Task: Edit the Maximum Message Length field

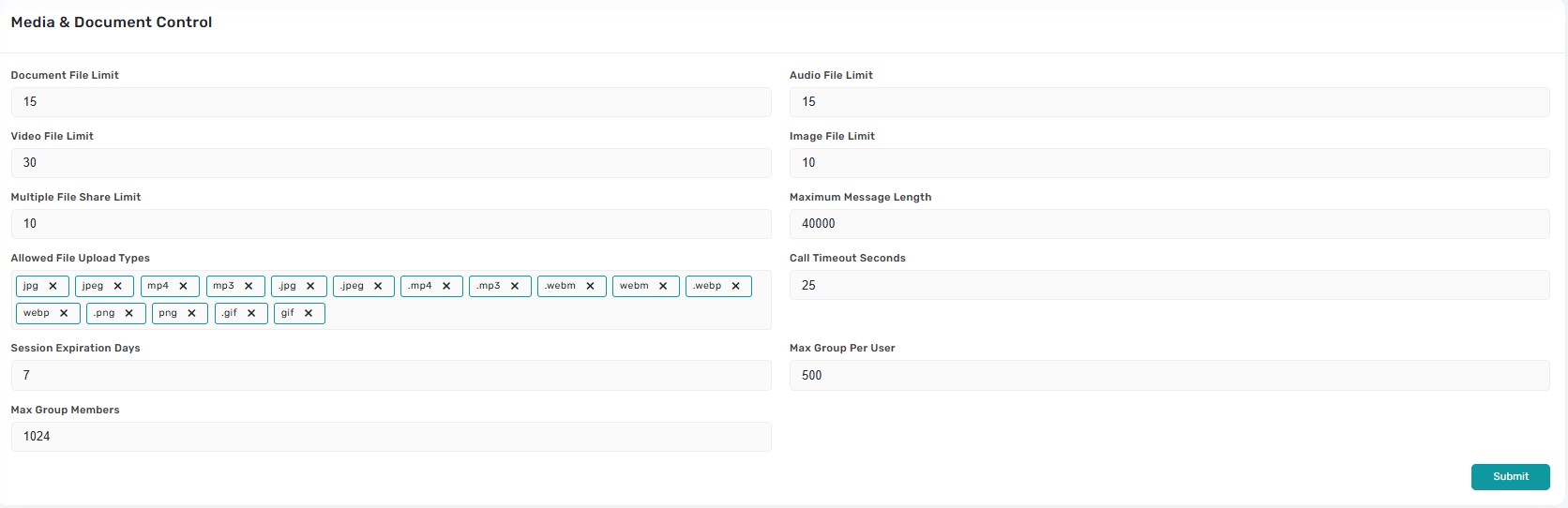Action: (x=1168, y=224)
